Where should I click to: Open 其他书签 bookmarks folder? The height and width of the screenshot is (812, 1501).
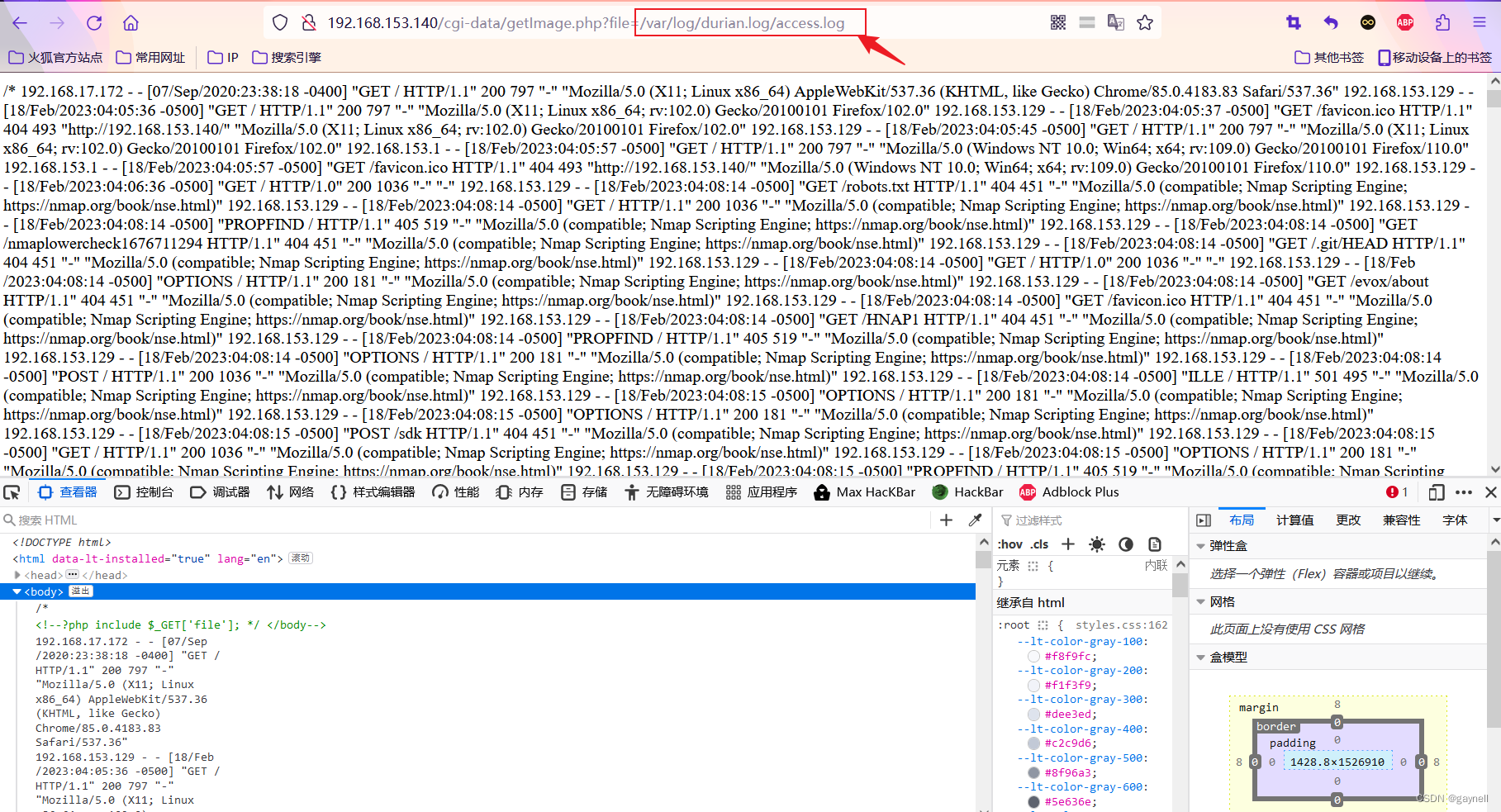1329,57
